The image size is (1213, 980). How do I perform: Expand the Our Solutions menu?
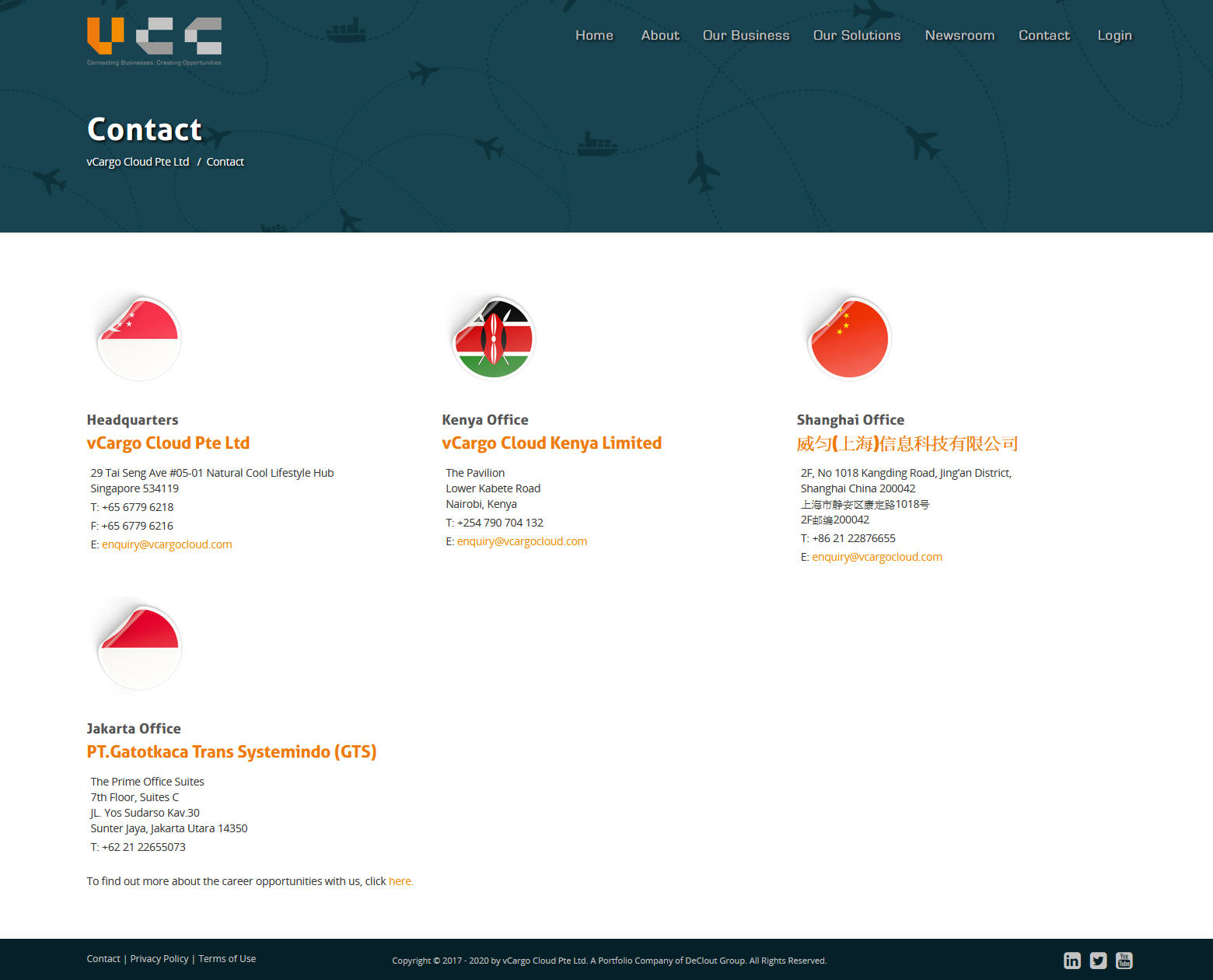point(857,36)
